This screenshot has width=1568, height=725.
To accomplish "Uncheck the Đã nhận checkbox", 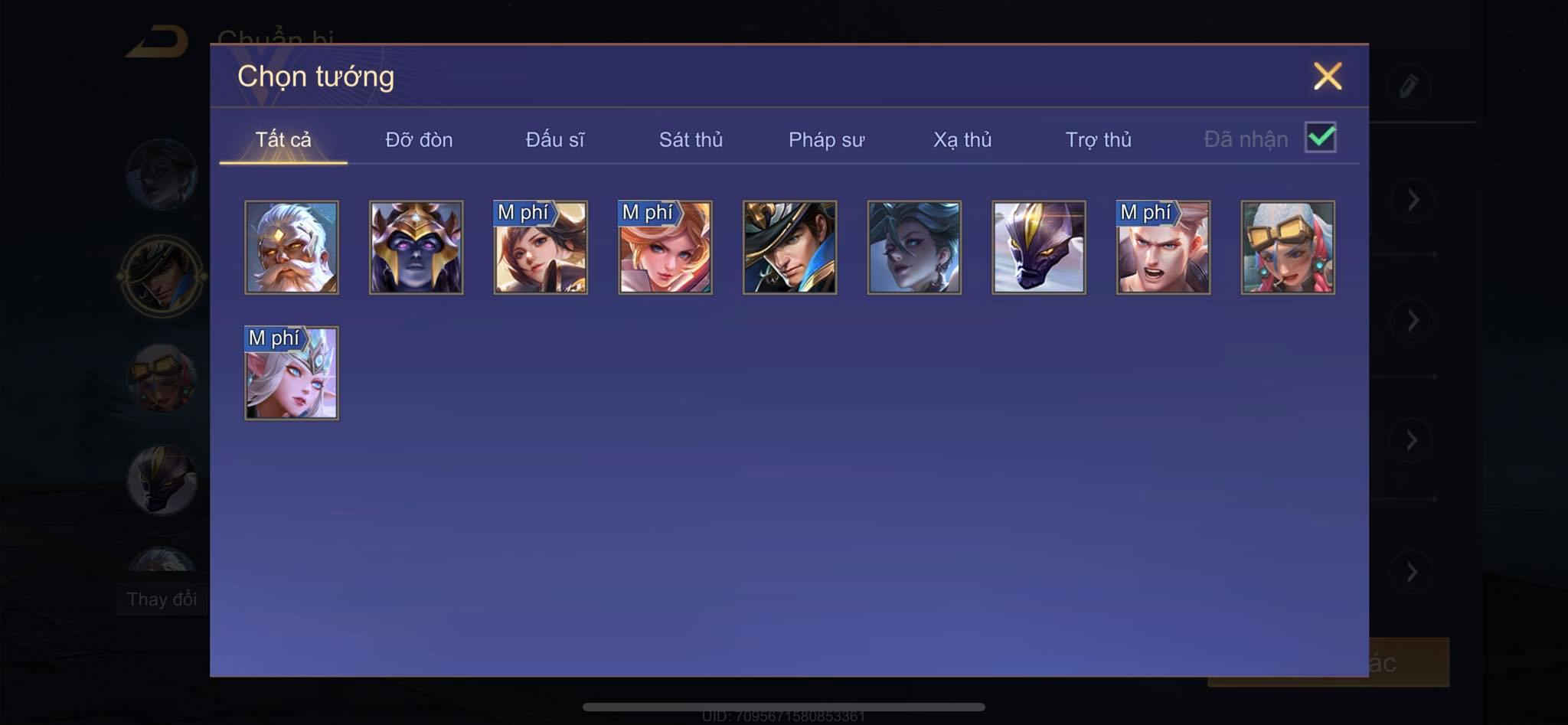I will (1321, 138).
